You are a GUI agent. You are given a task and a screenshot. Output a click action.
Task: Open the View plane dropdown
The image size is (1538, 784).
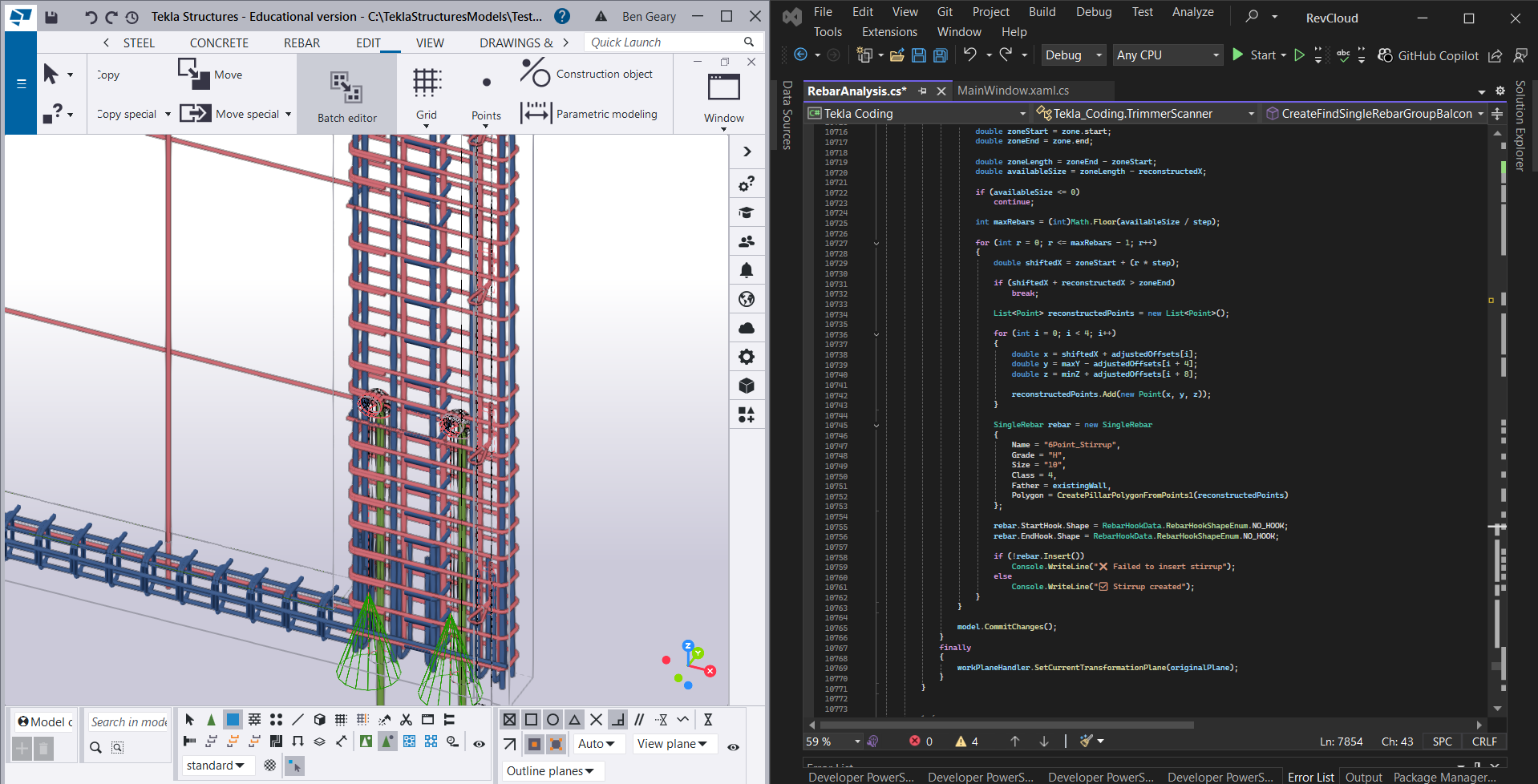tap(674, 744)
